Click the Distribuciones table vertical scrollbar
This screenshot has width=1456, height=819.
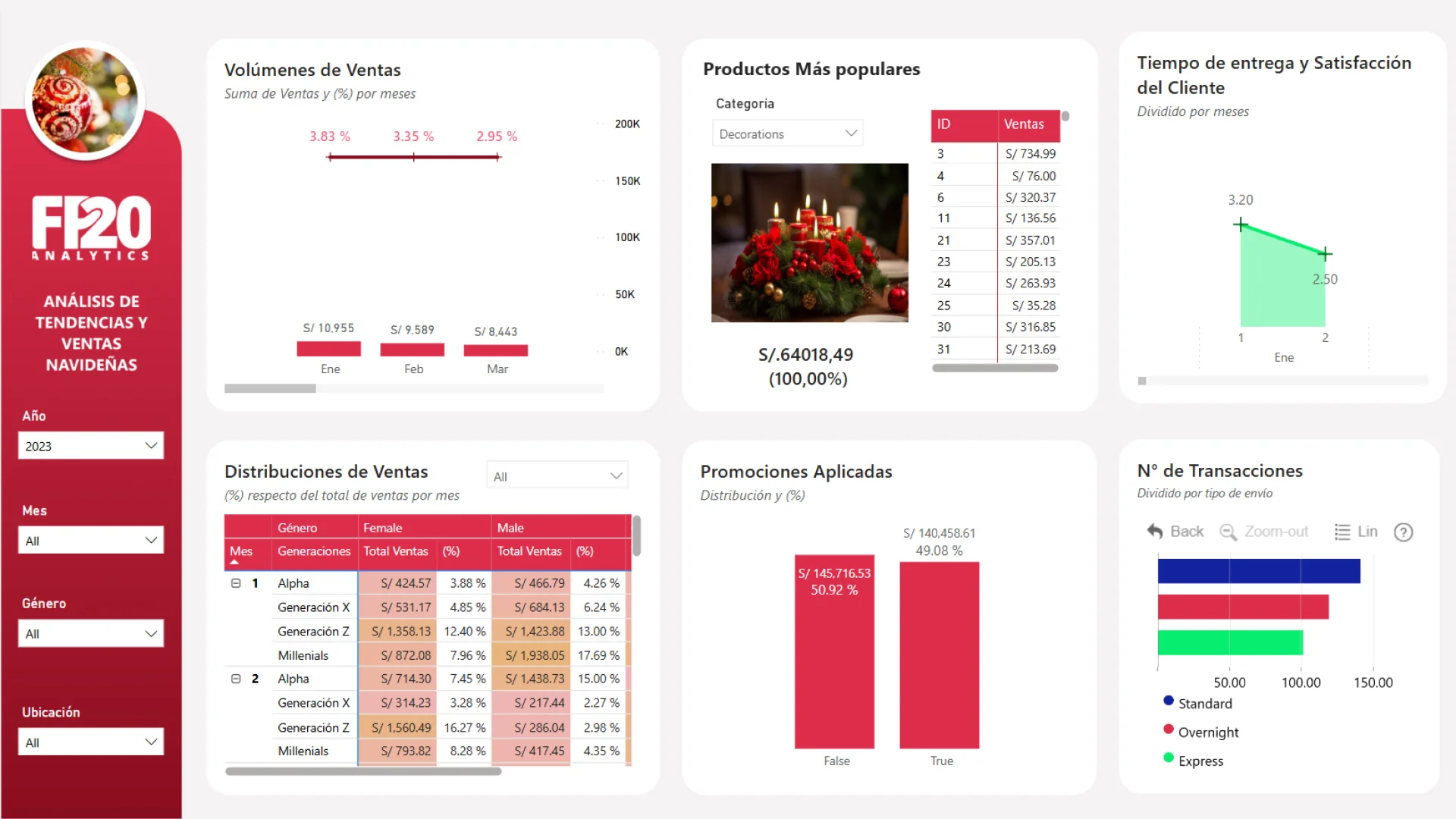(x=637, y=535)
